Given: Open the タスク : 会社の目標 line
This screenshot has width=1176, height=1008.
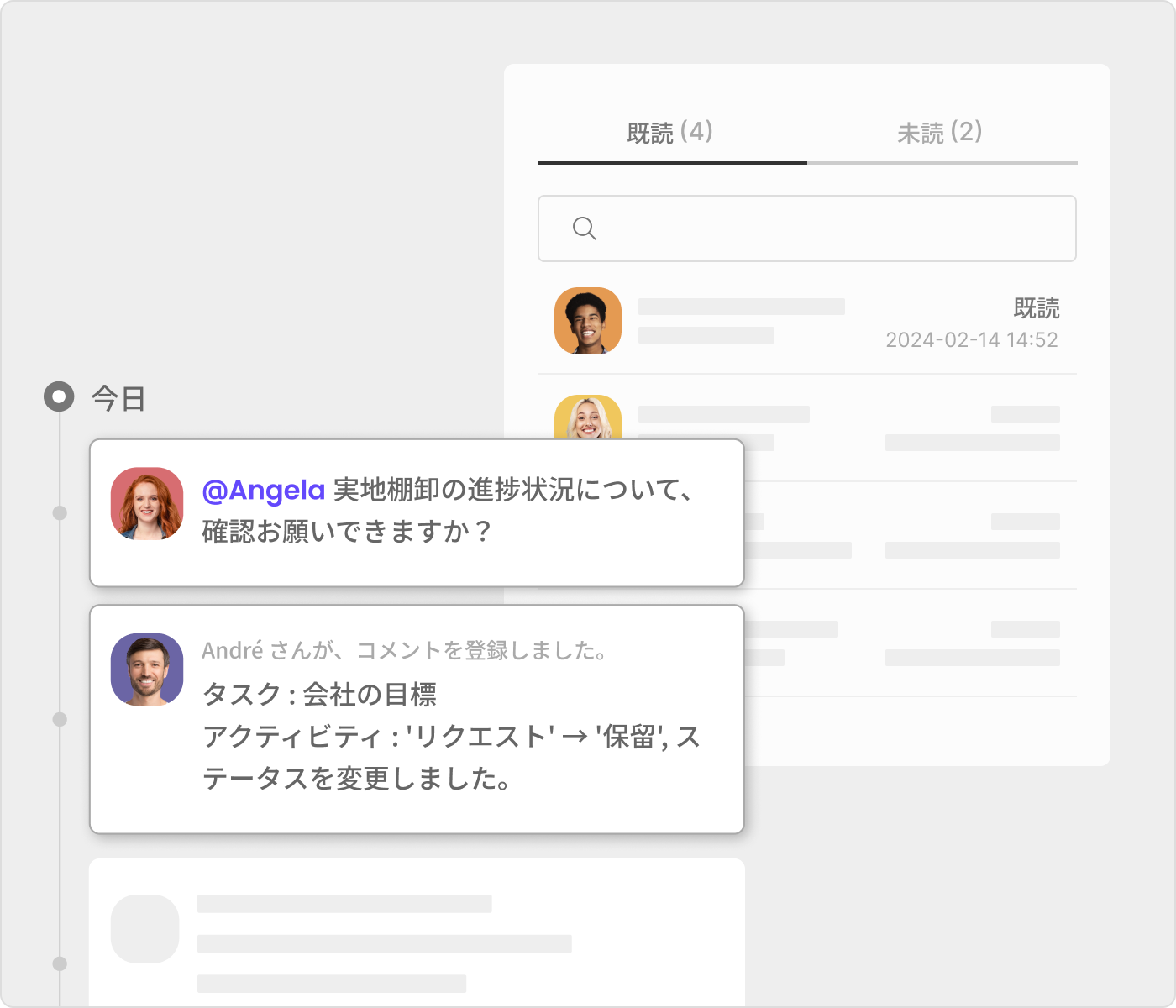Looking at the screenshot, I should [x=319, y=695].
